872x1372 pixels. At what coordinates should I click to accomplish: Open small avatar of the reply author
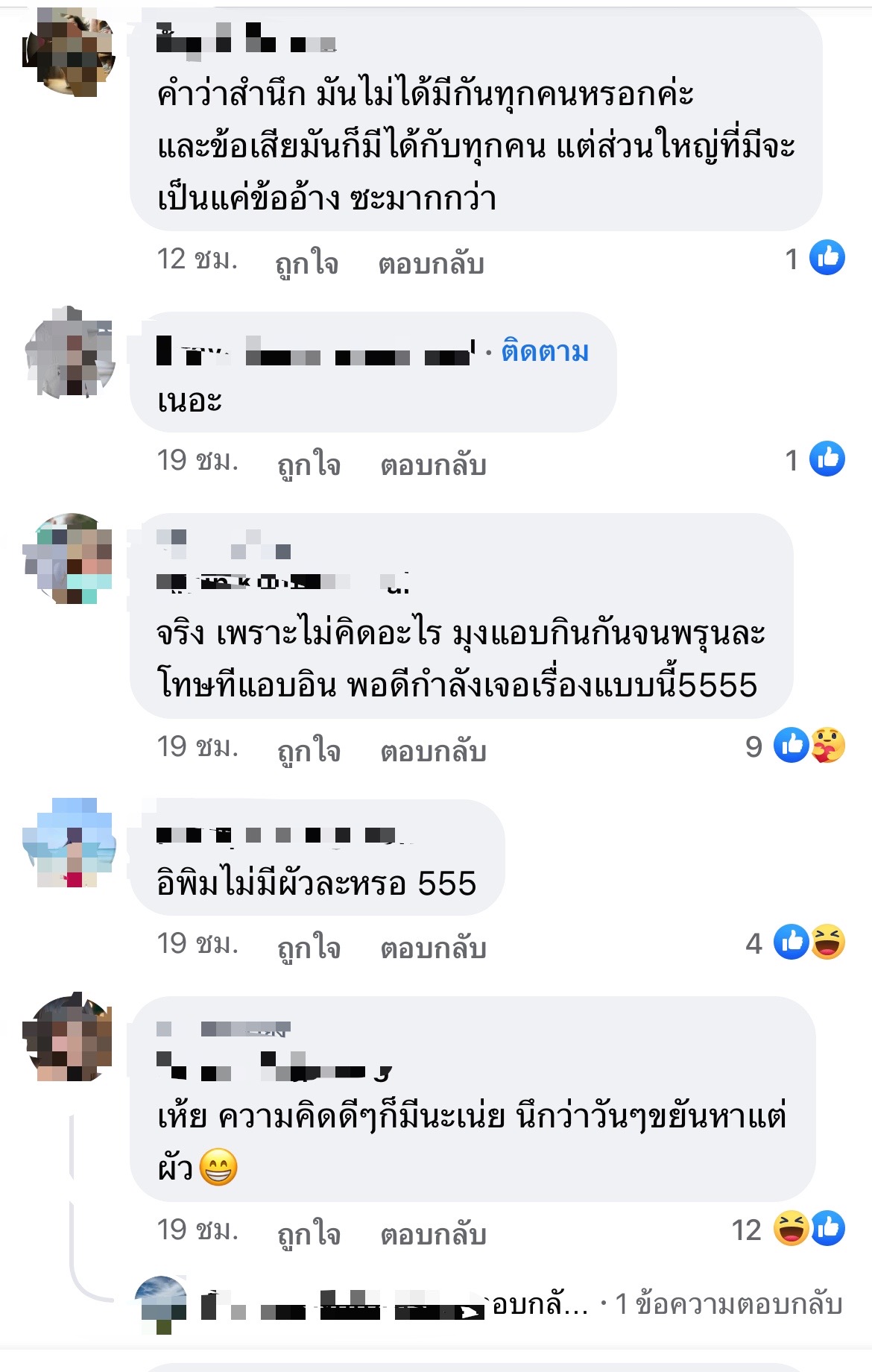161,1303
